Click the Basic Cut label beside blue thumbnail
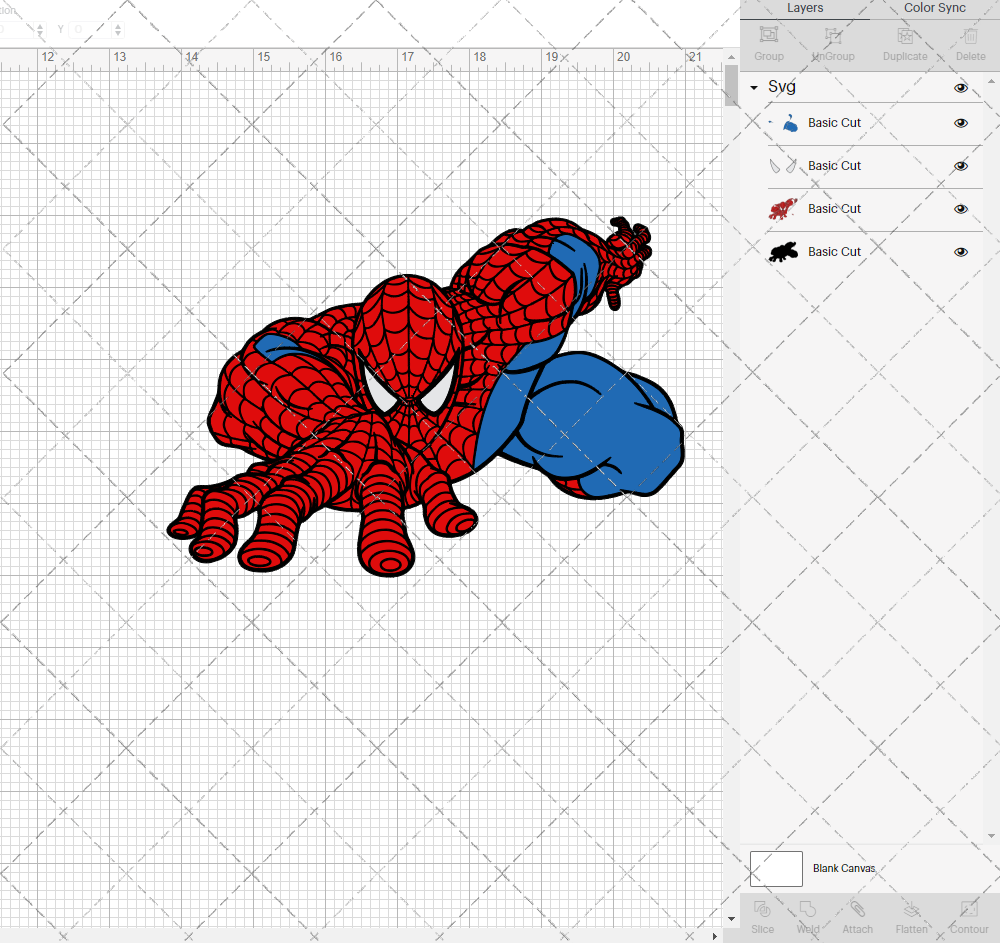 pos(834,122)
